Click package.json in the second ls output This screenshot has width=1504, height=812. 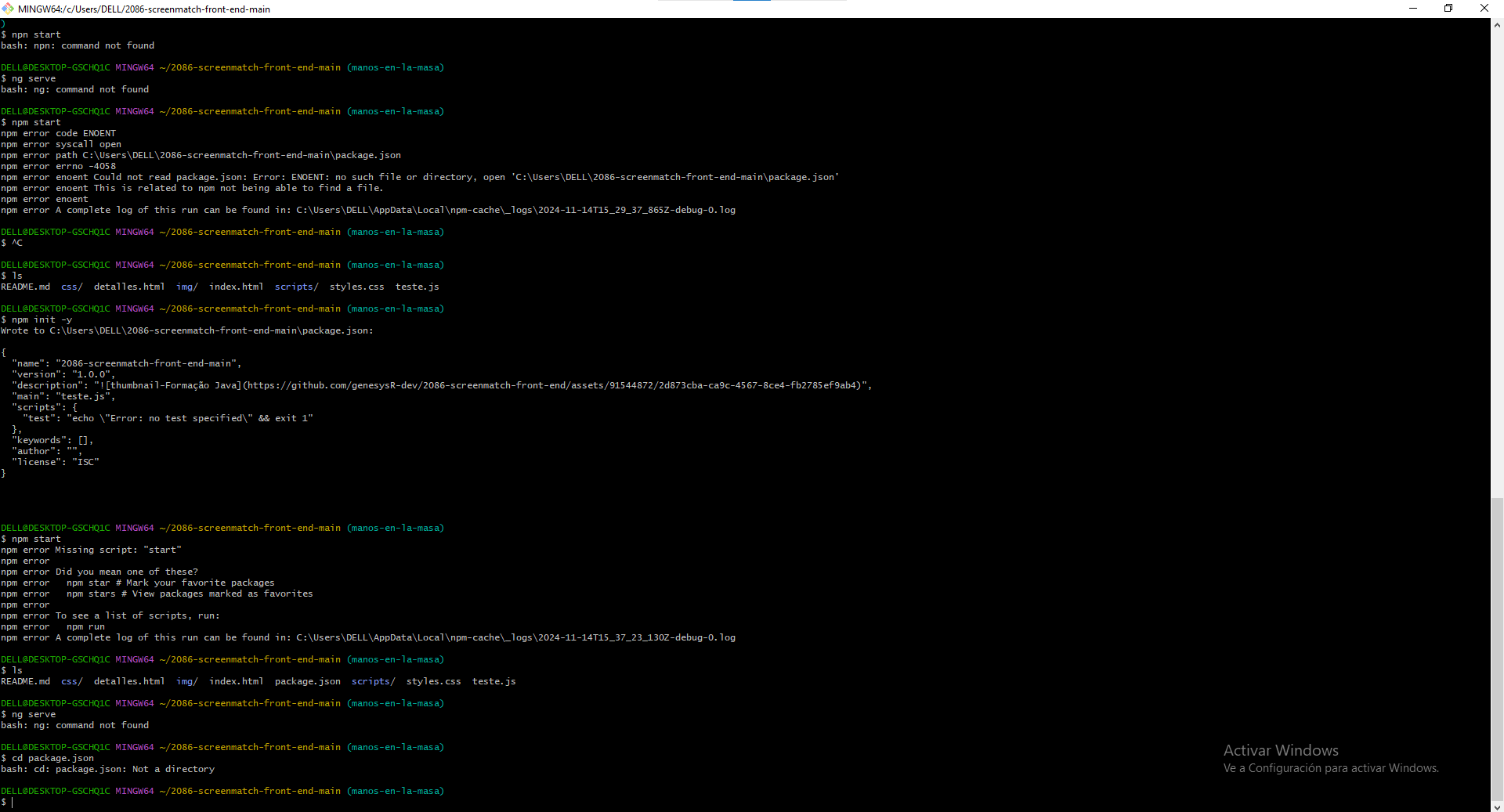click(x=308, y=681)
